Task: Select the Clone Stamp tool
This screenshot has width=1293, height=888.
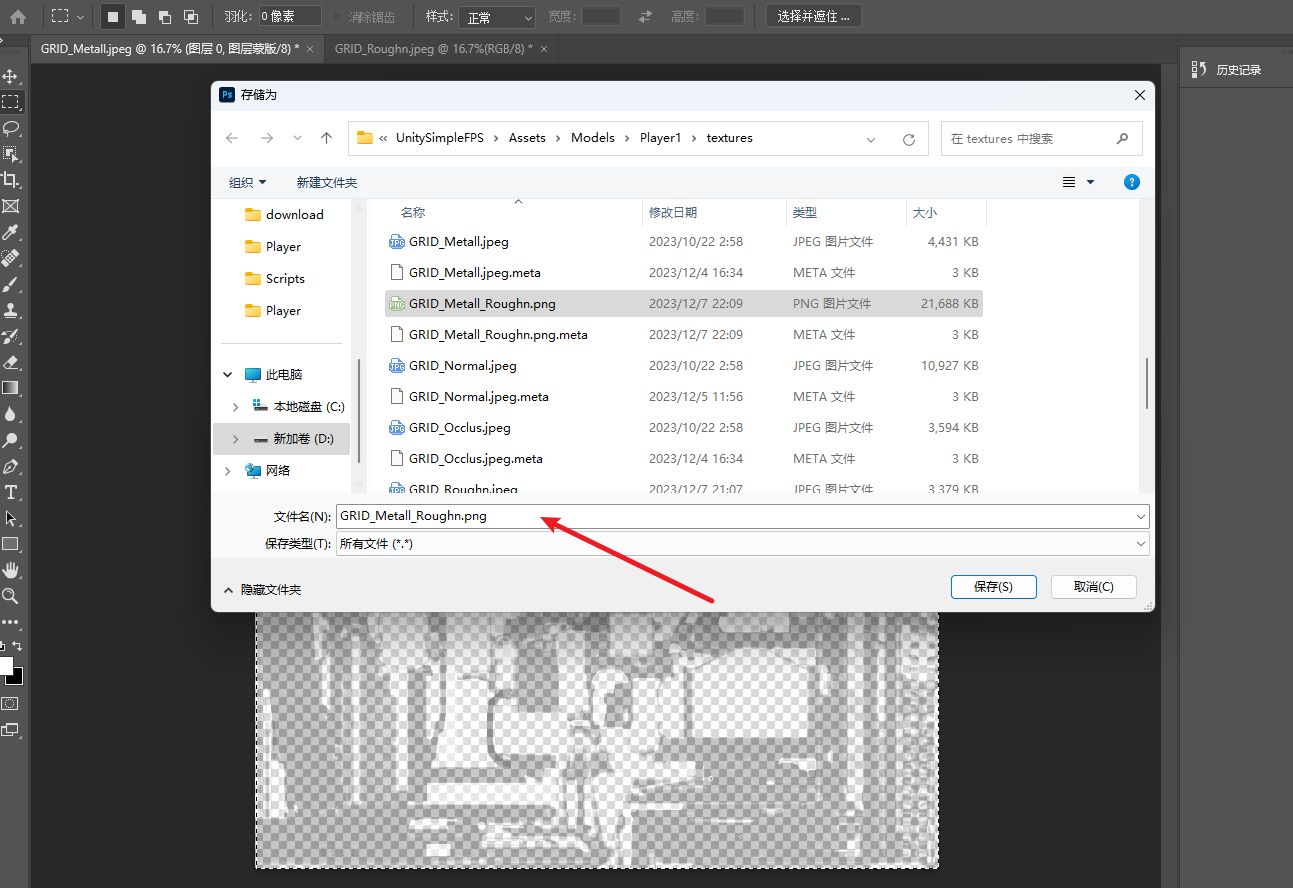Action: (x=11, y=310)
